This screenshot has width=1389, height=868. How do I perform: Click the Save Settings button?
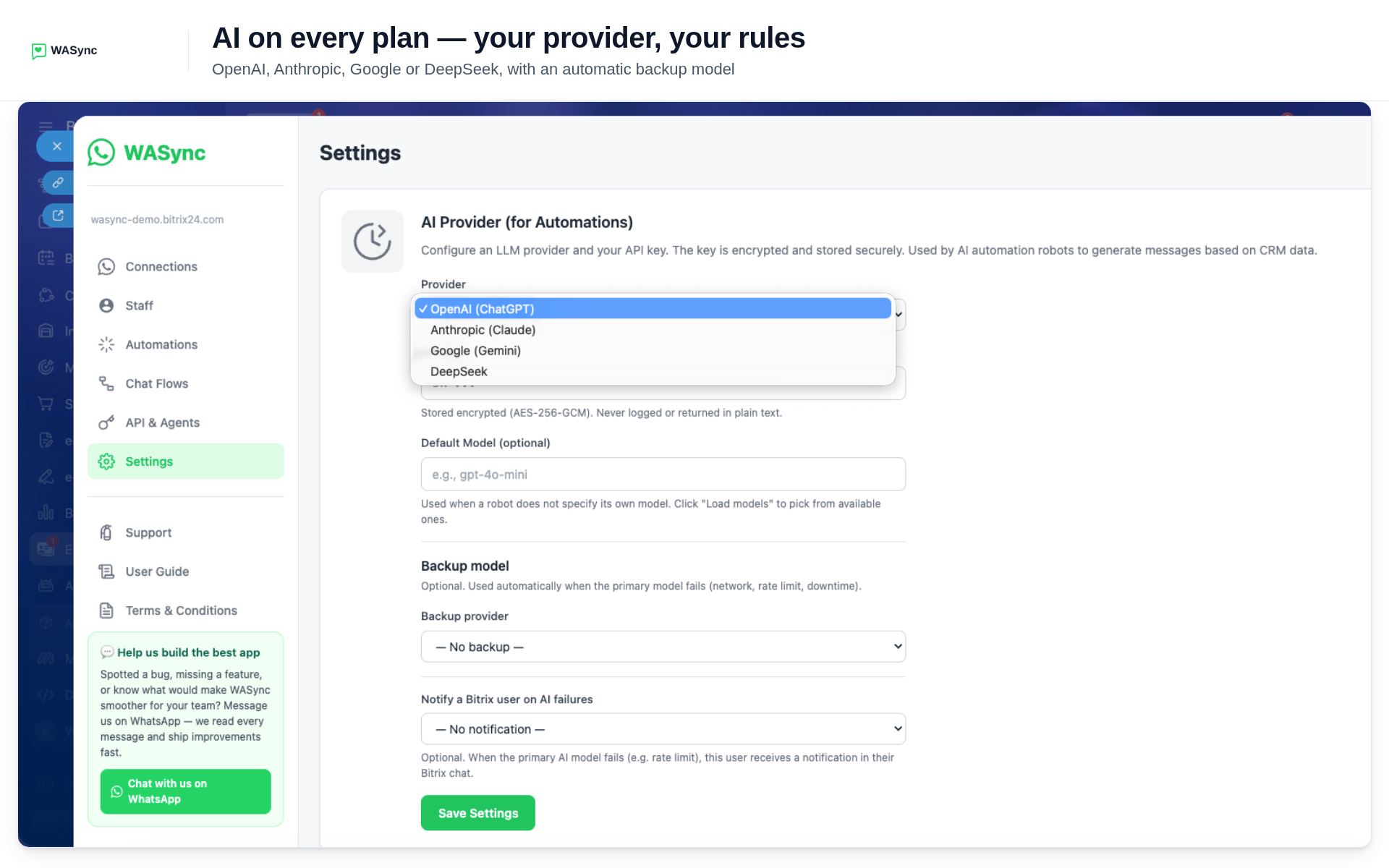(x=478, y=813)
